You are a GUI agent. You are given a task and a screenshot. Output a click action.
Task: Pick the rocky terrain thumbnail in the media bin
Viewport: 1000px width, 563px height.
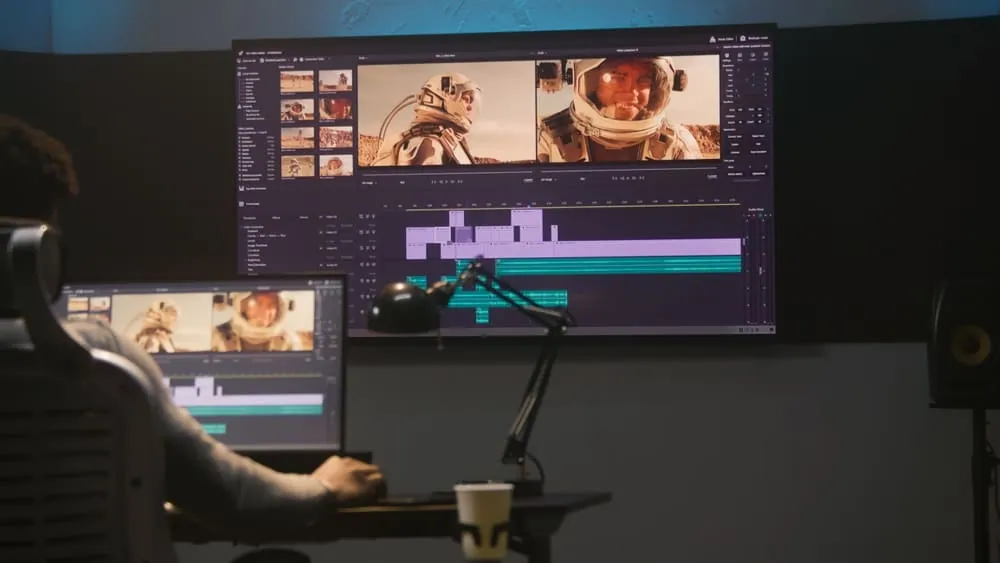(x=335, y=136)
